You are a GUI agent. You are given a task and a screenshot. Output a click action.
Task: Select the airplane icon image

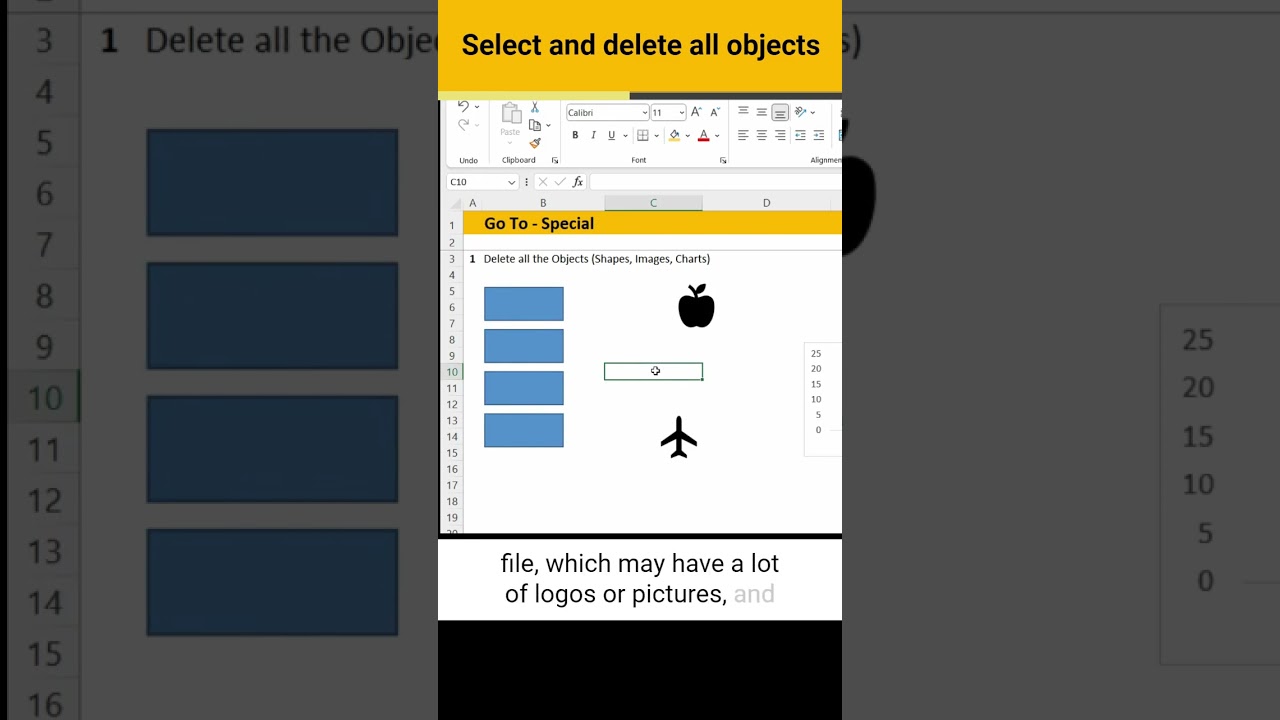pos(679,437)
